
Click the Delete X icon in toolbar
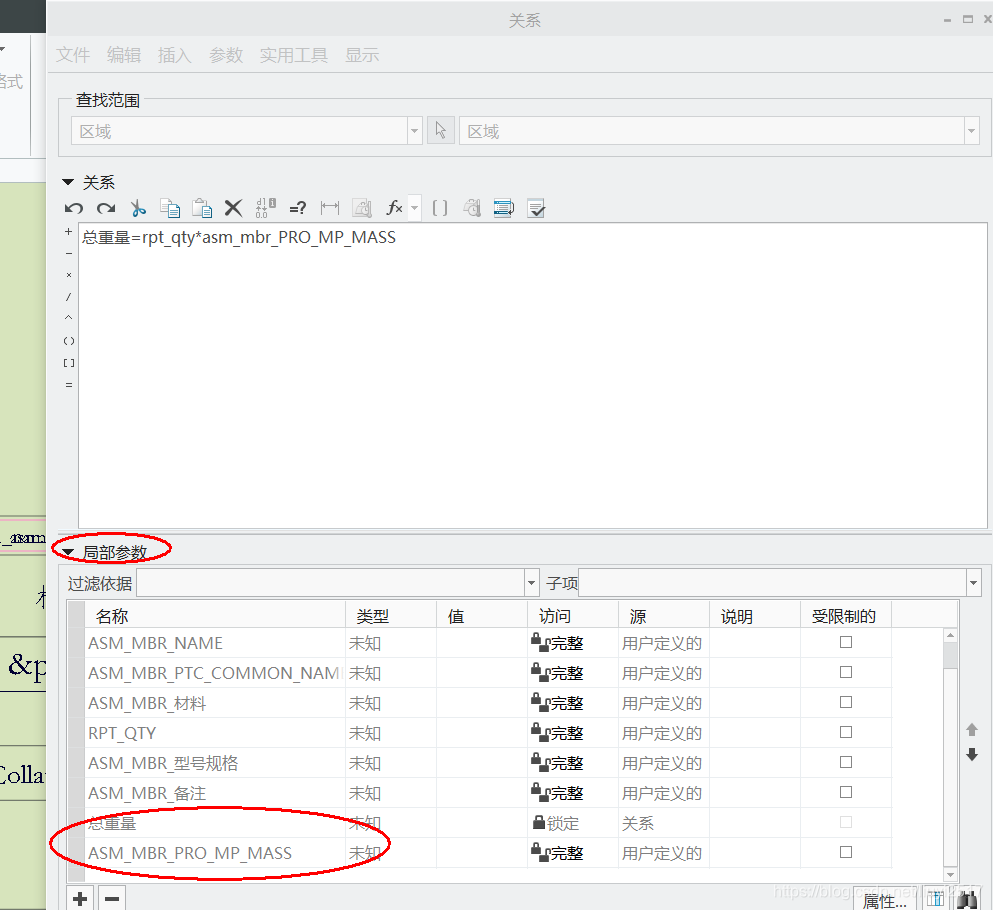tap(233, 208)
